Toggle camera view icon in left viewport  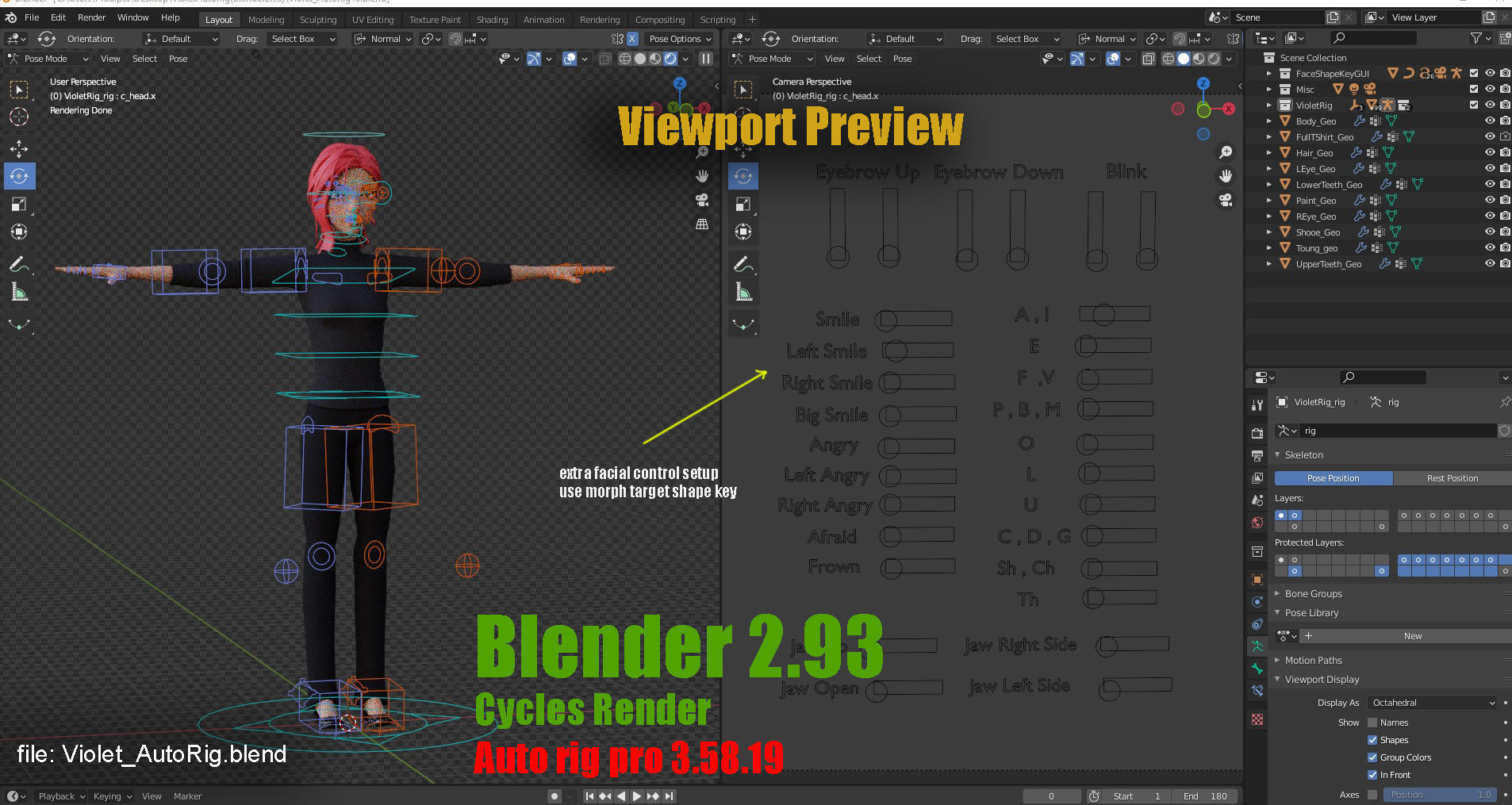click(702, 200)
